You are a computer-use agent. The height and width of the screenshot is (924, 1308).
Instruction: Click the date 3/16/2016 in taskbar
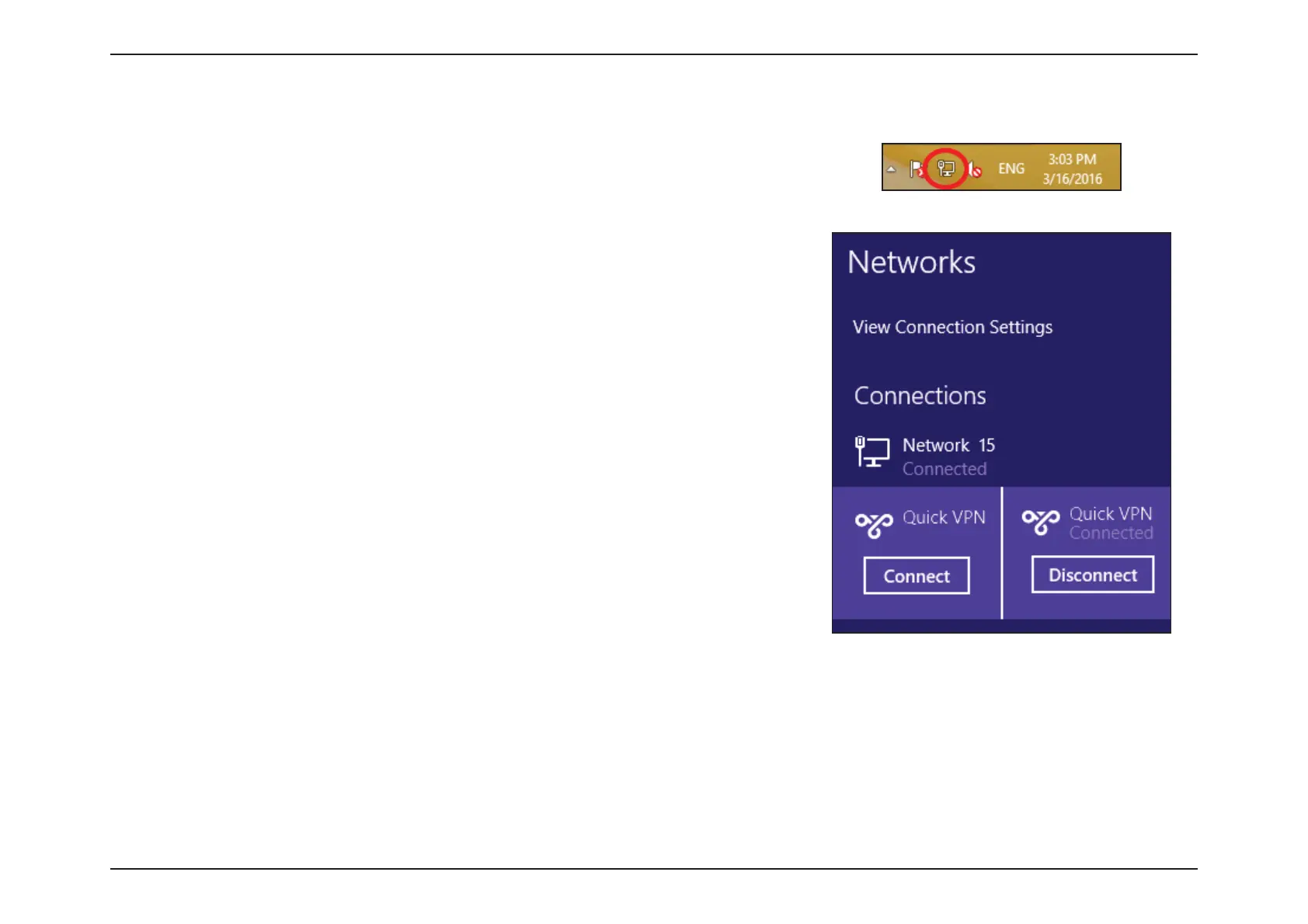pos(1072,179)
